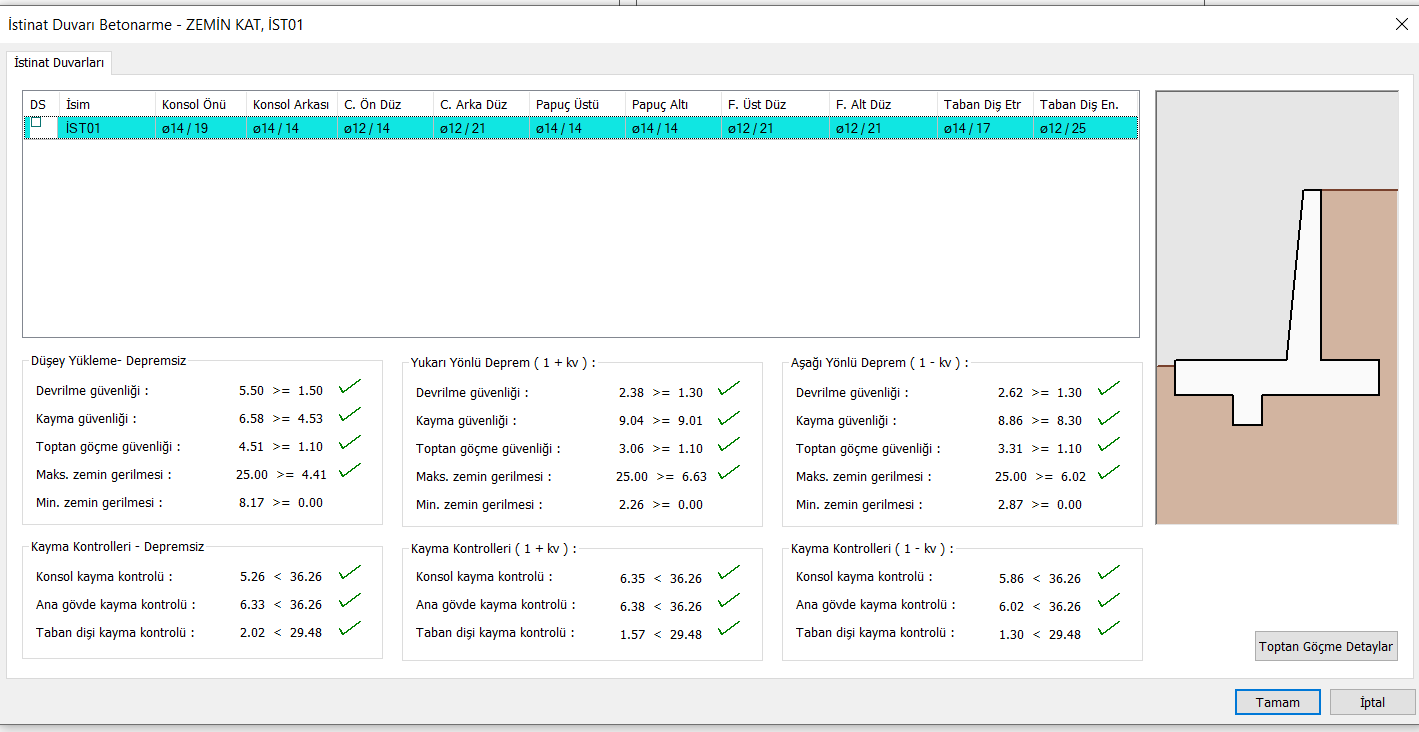
Task: Click the retaining wall section preview
Action: pyautogui.click(x=1277, y=308)
